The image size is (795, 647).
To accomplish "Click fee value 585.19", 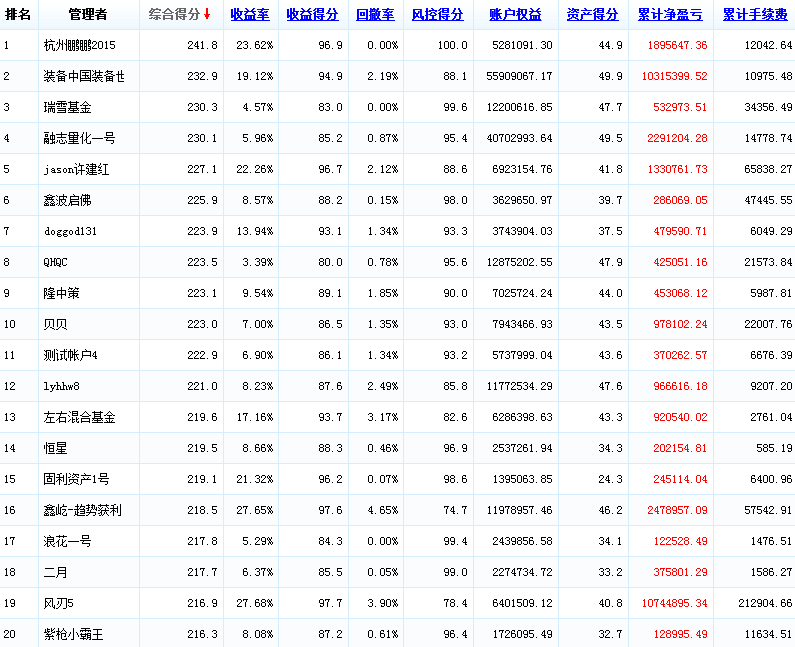I will (x=774, y=448).
